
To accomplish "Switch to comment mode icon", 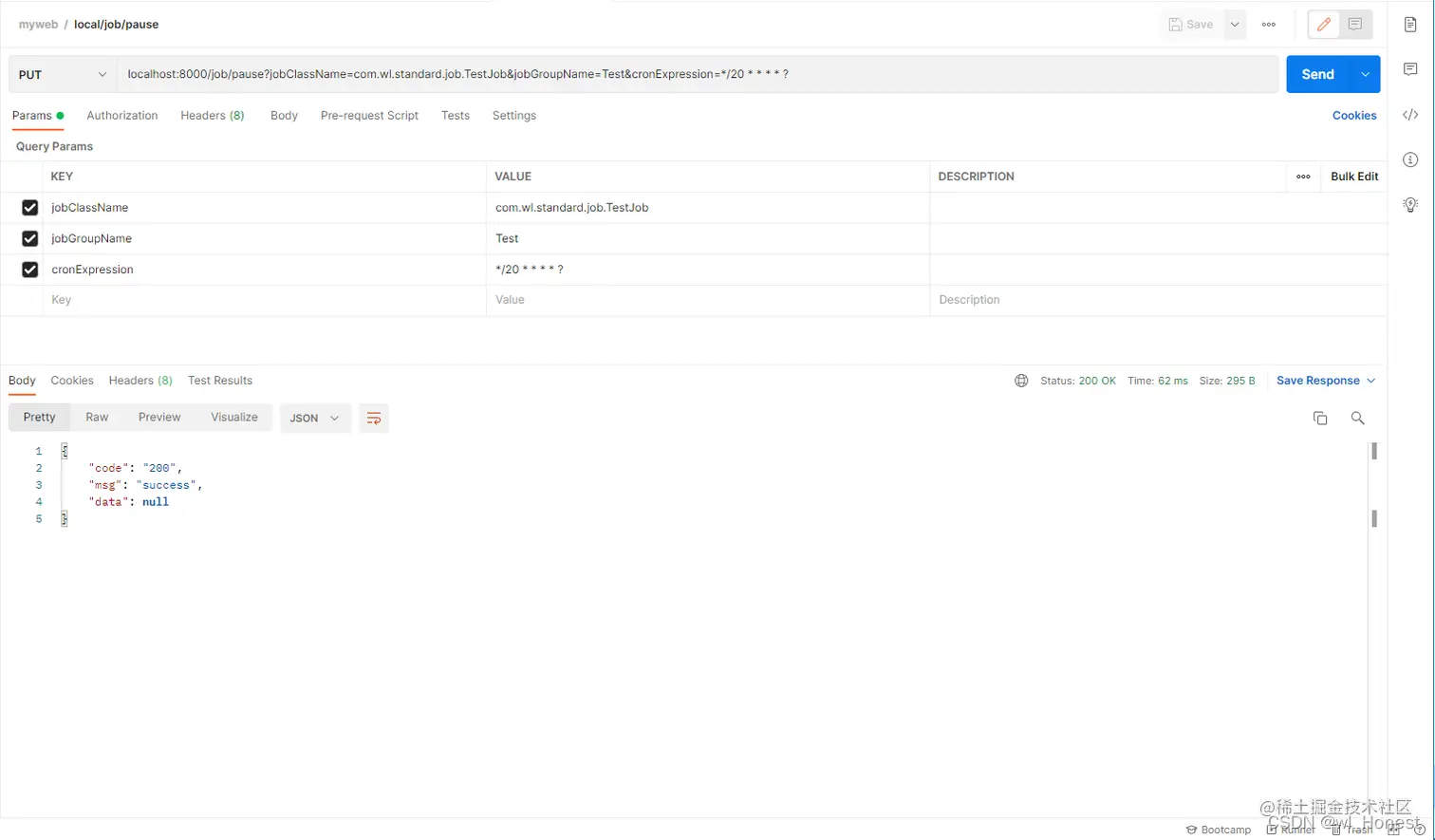I will click(x=1355, y=25).
